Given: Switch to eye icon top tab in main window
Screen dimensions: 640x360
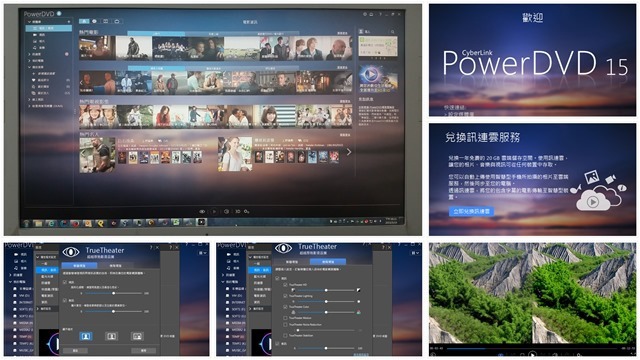Looking at the screenshot, I should pos(95,21).
